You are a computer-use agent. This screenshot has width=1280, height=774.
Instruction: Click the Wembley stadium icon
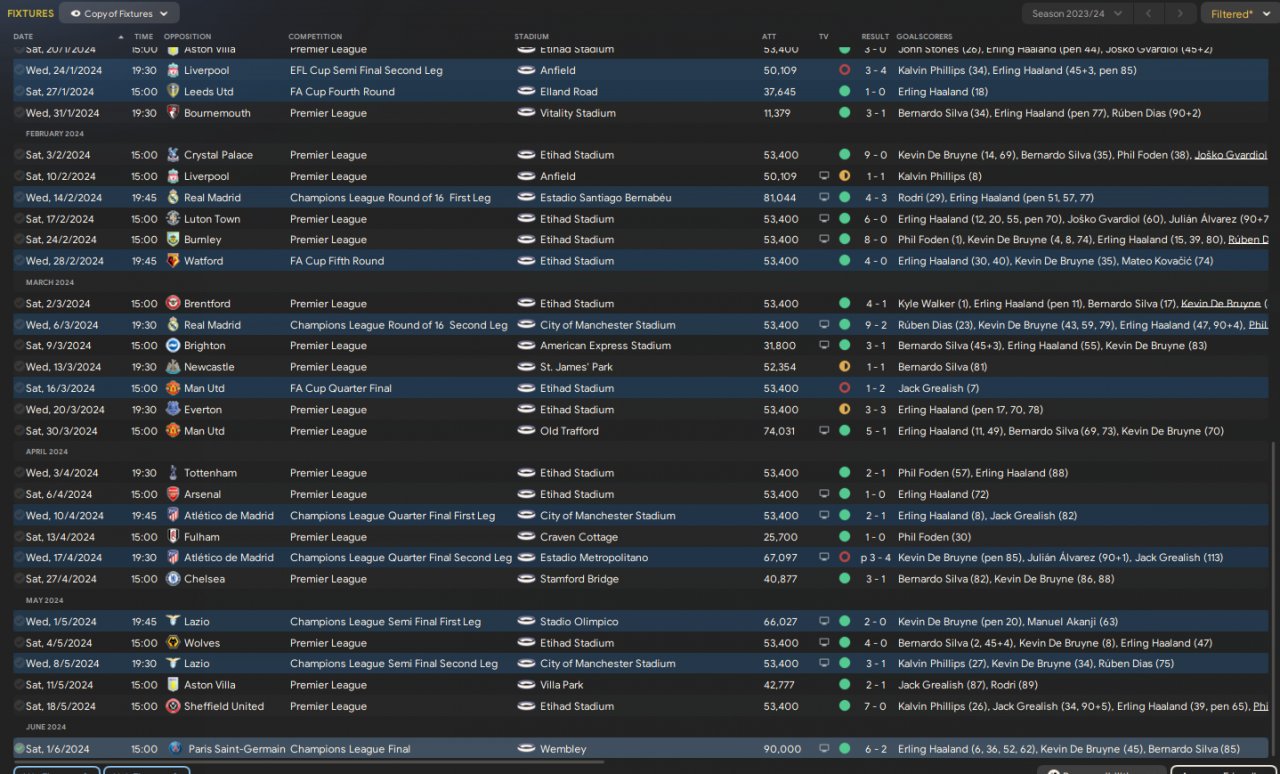coord(526,749)
